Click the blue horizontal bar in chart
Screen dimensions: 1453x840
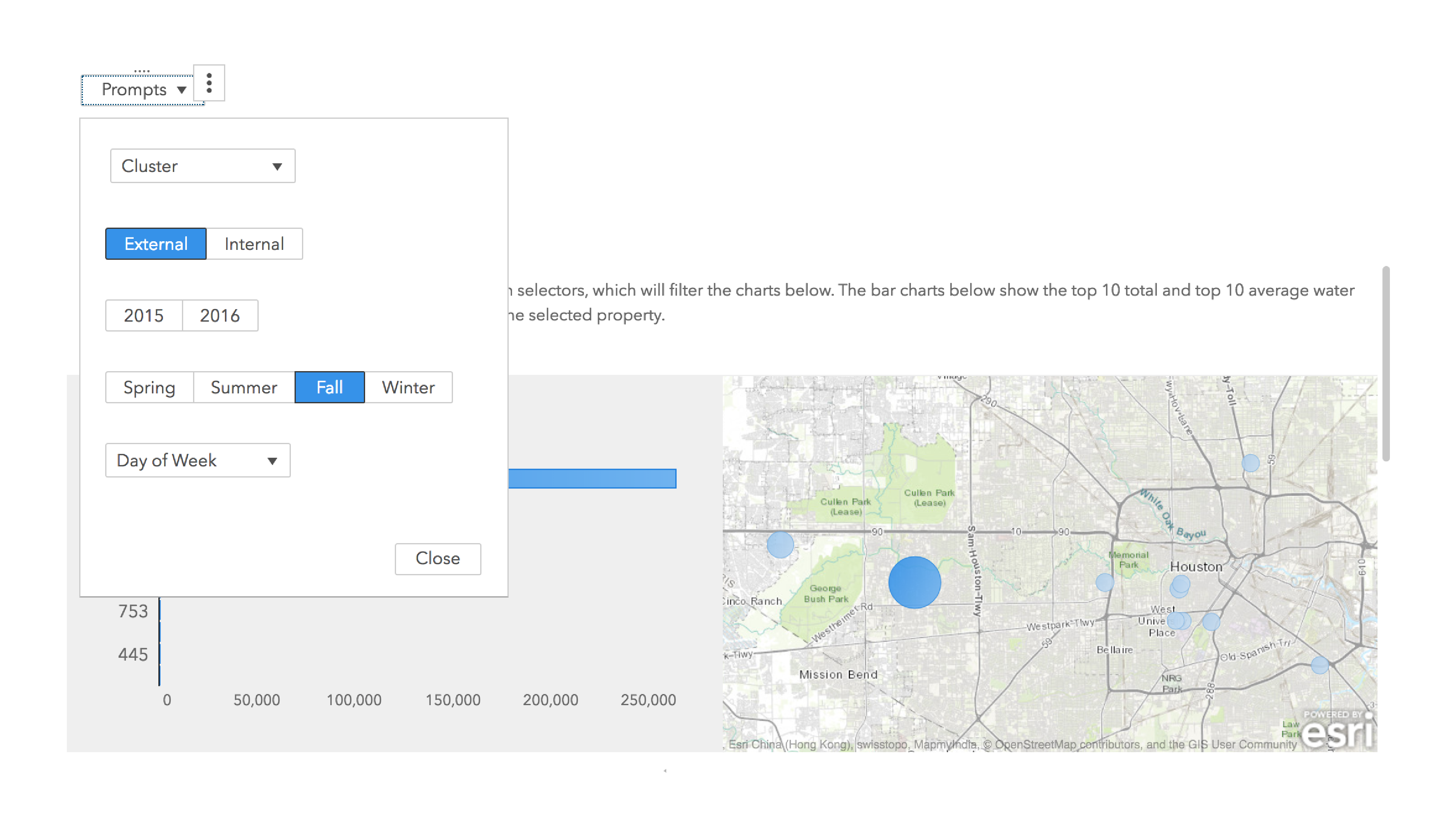click(x=592, y=478)
